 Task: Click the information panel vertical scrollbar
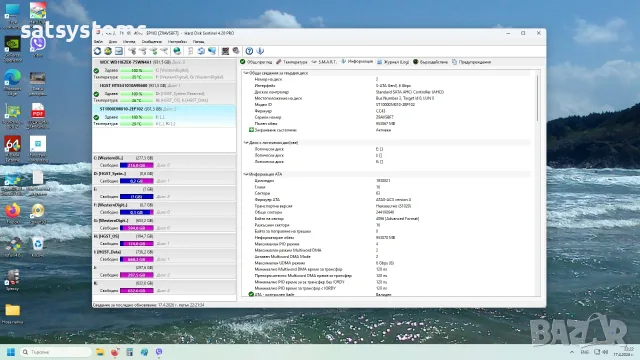point(537,98)
